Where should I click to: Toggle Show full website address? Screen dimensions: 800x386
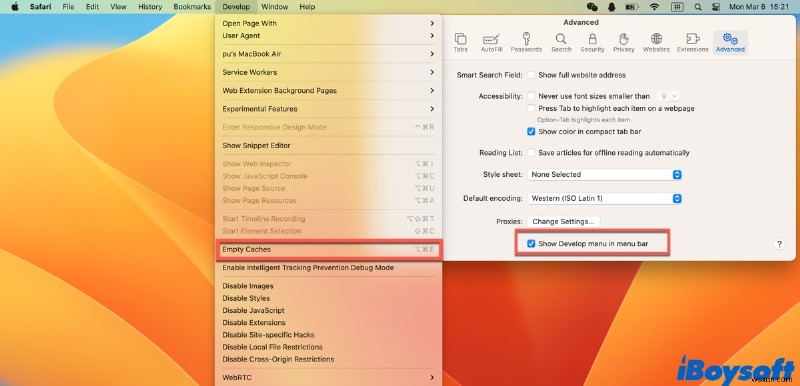(531, 75)
